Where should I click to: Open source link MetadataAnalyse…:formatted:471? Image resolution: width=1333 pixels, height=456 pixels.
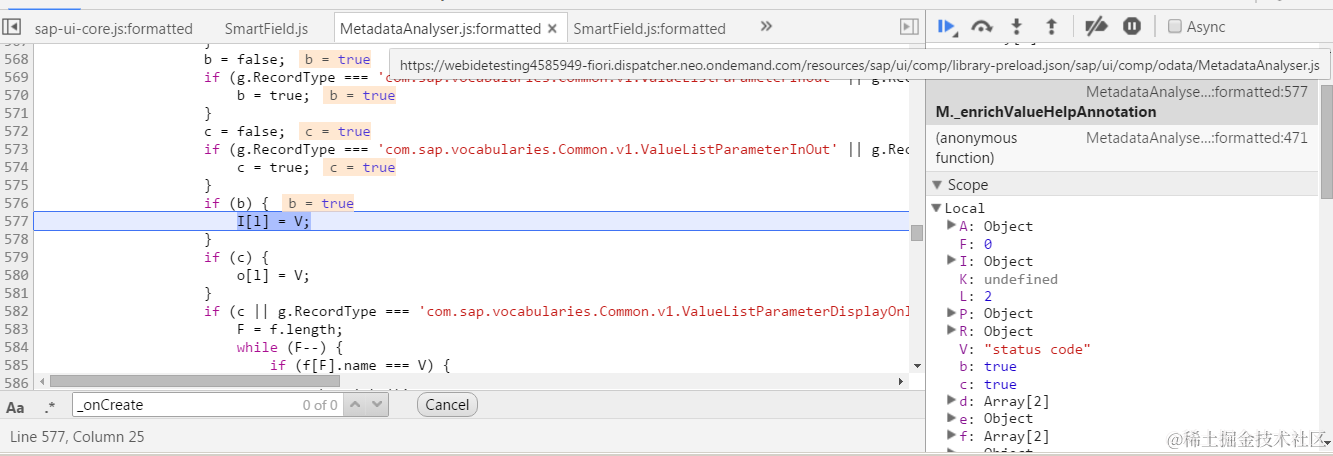[x=1197, y=138]
